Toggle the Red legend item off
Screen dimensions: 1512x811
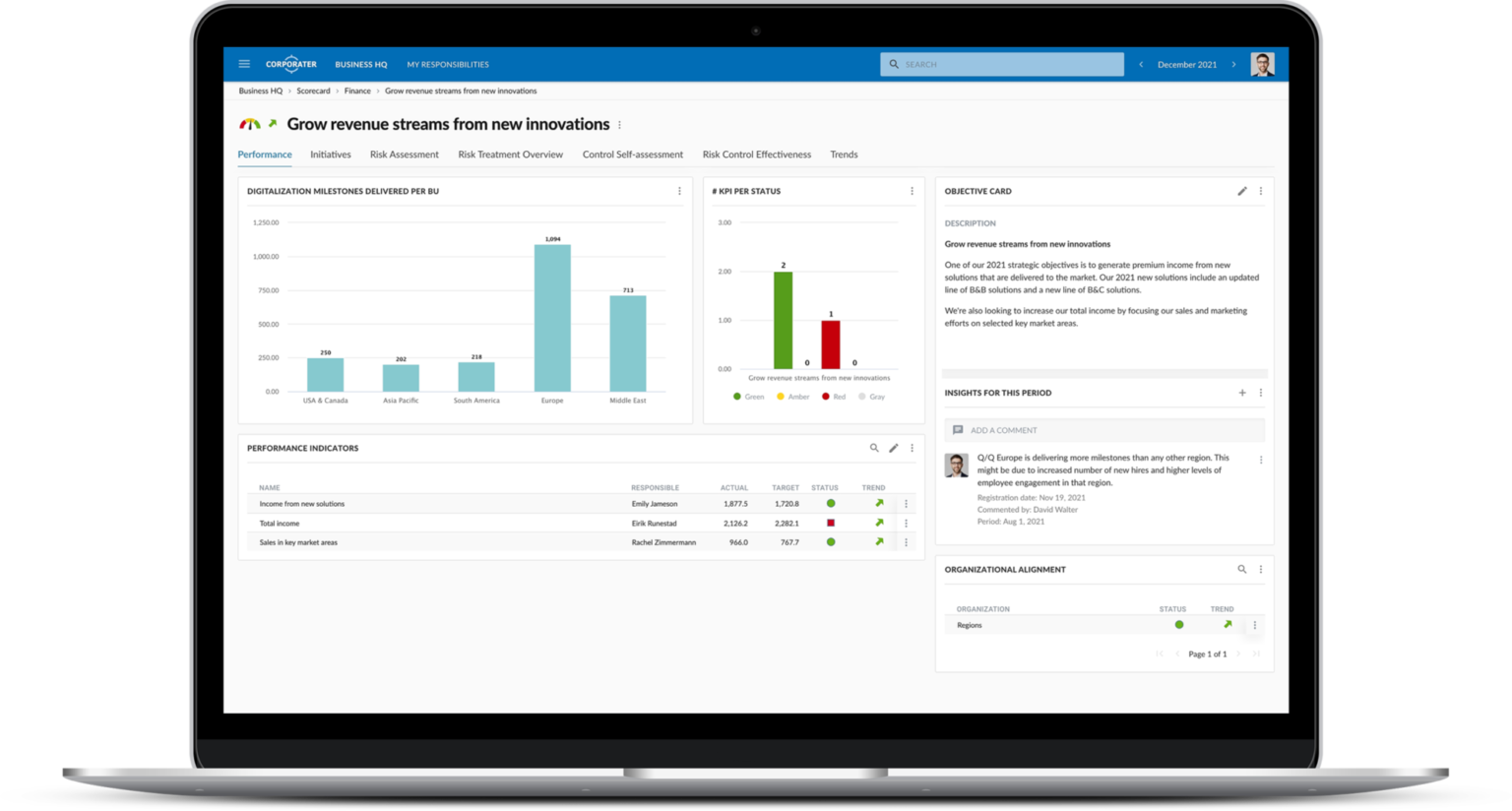pos(834,397)
